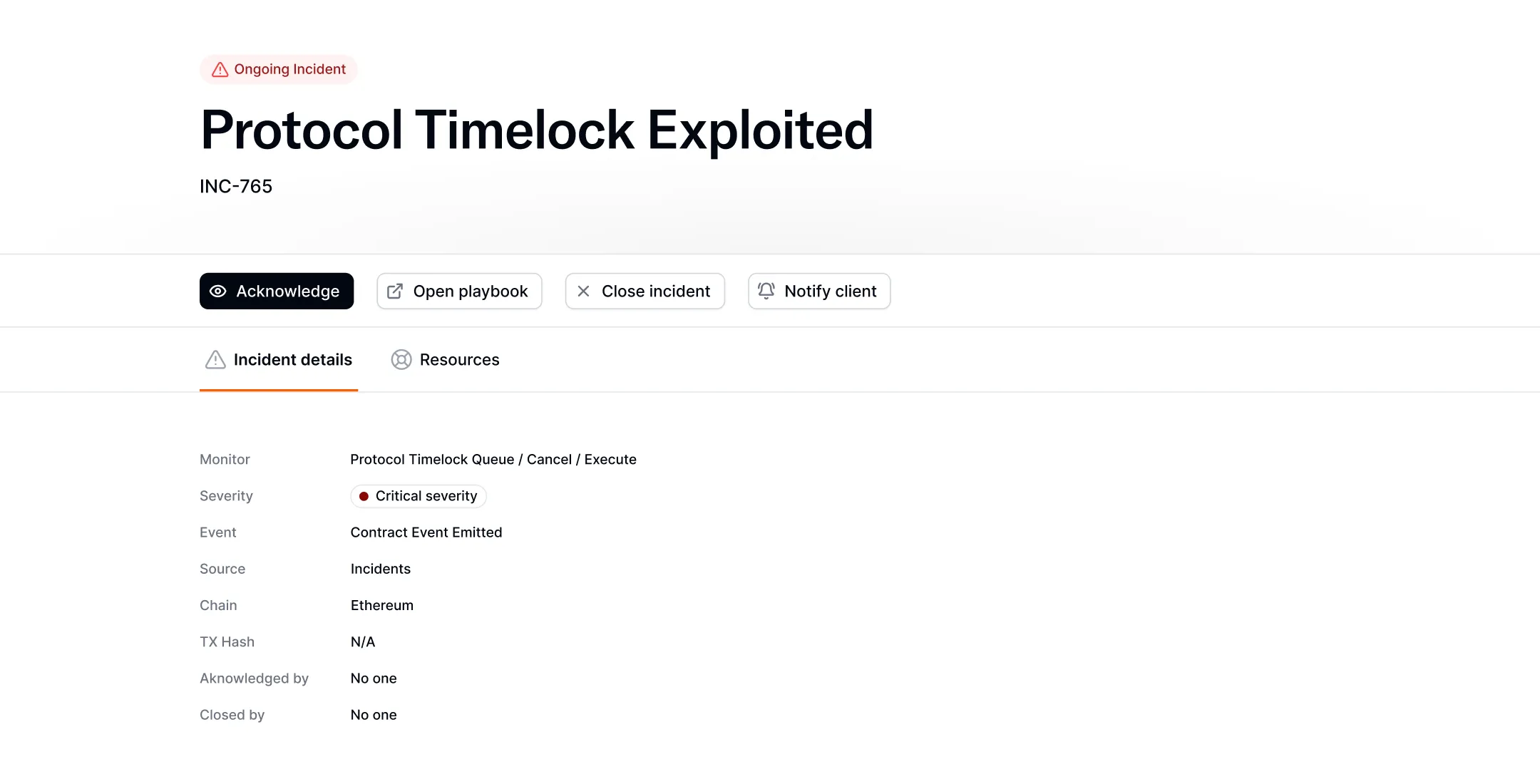Click the Event field label
This screenshot has height=784, width=1540.
tap(217, 532)
